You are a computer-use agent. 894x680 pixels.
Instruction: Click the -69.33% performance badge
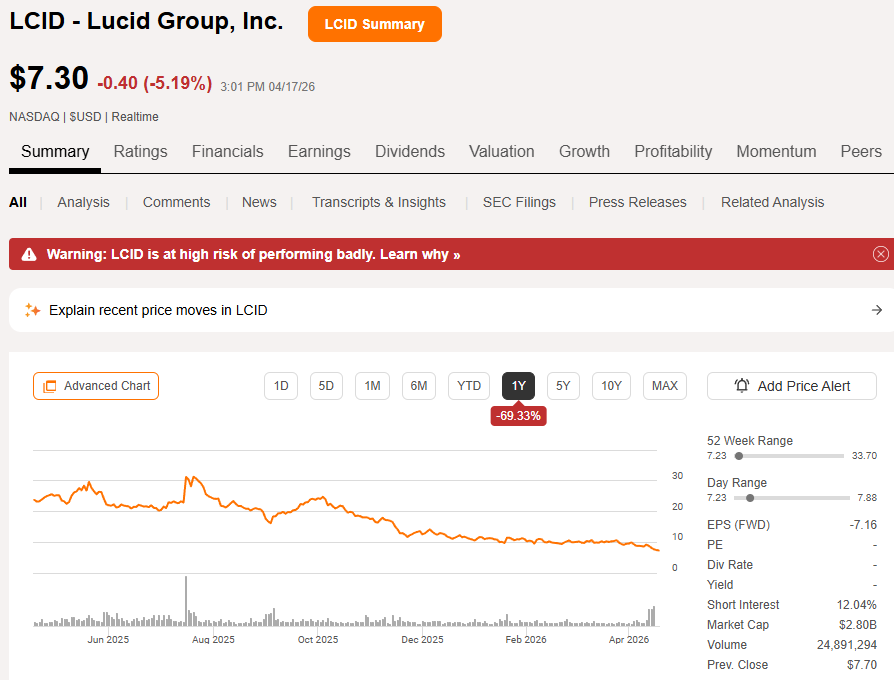[518, 416]
